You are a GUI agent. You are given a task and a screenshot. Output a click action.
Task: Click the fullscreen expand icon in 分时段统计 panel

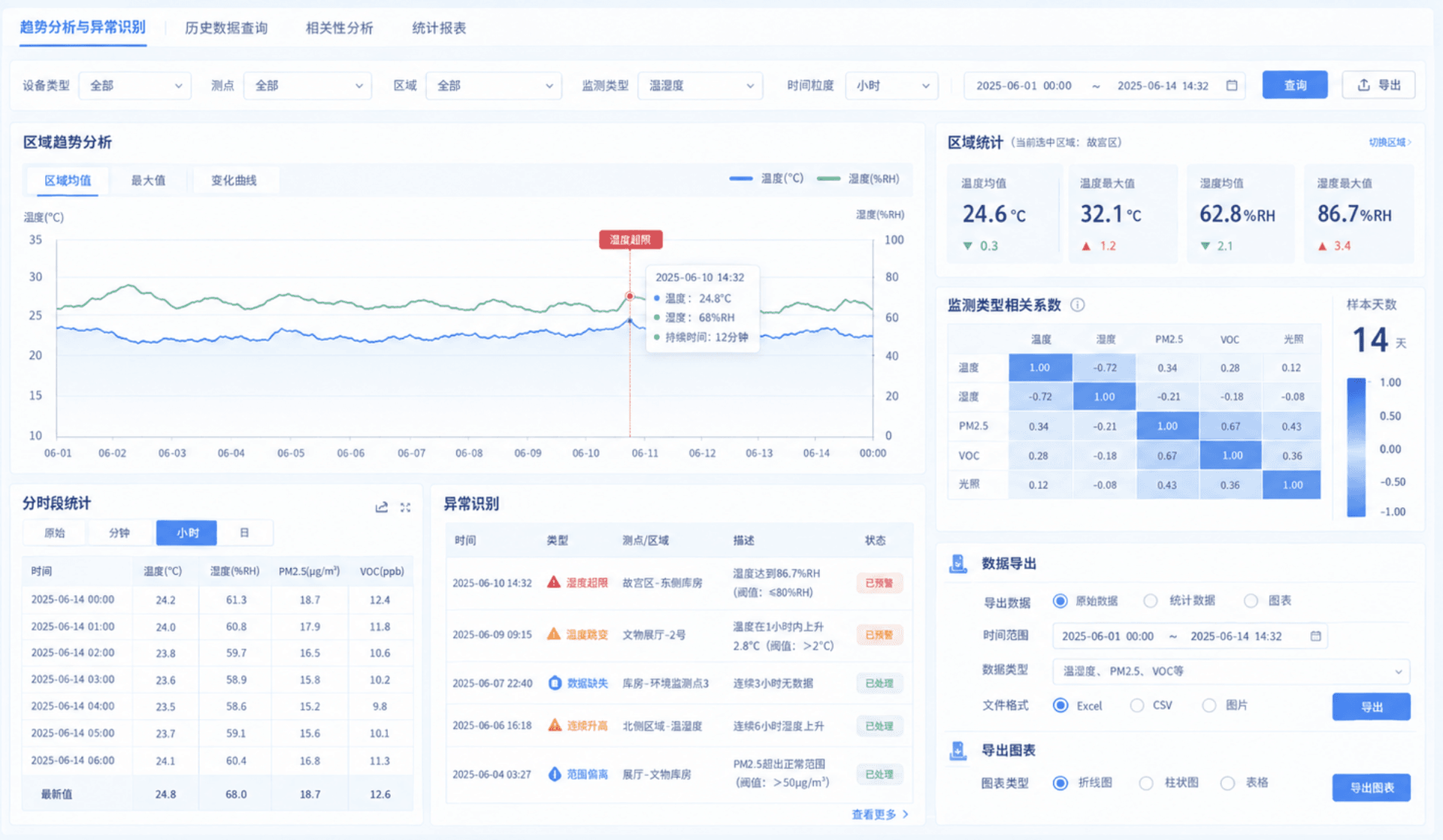(x=406, y=507)
